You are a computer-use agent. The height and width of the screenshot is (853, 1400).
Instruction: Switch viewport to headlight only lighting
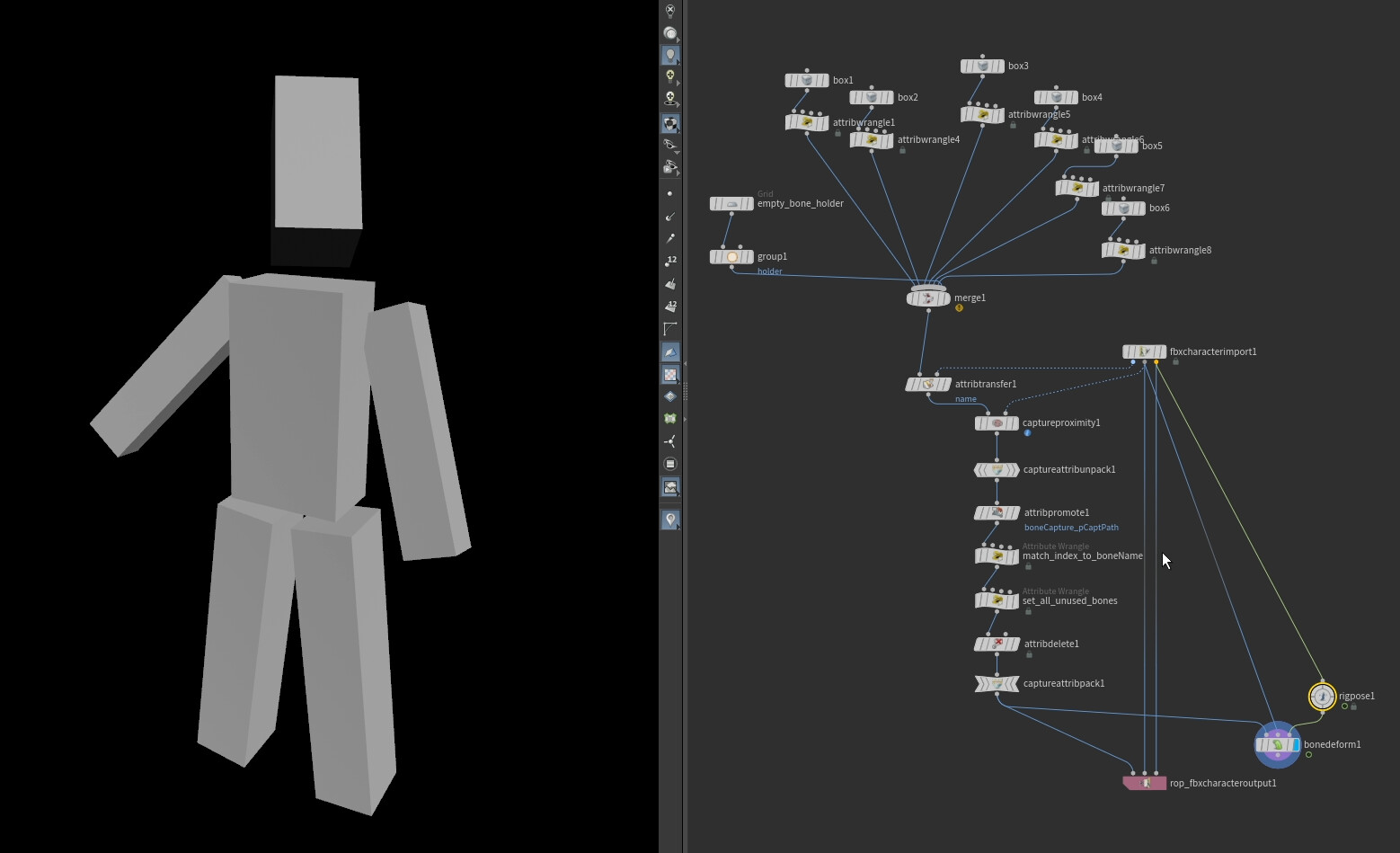point(670,33)
